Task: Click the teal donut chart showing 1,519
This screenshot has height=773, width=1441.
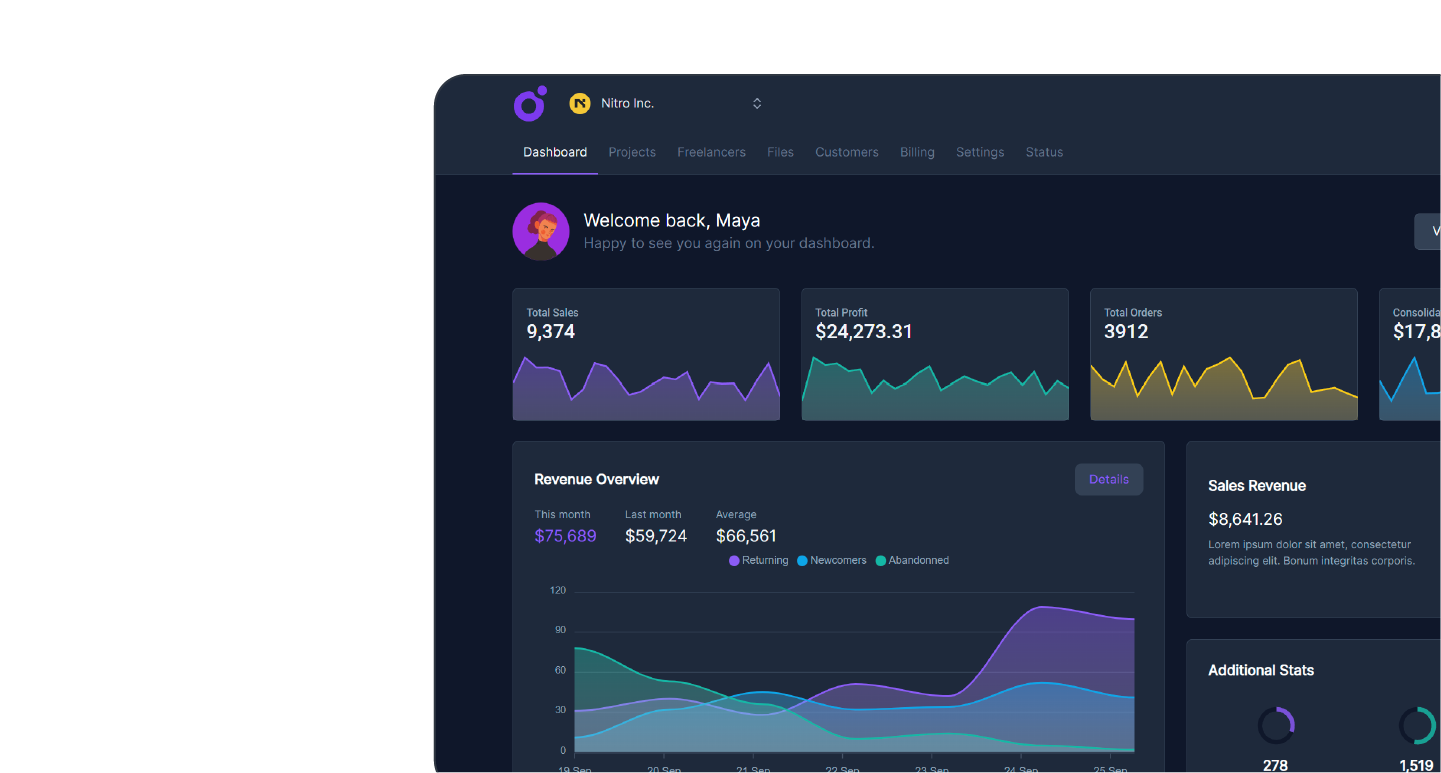Action: [x=1416, y=725]
